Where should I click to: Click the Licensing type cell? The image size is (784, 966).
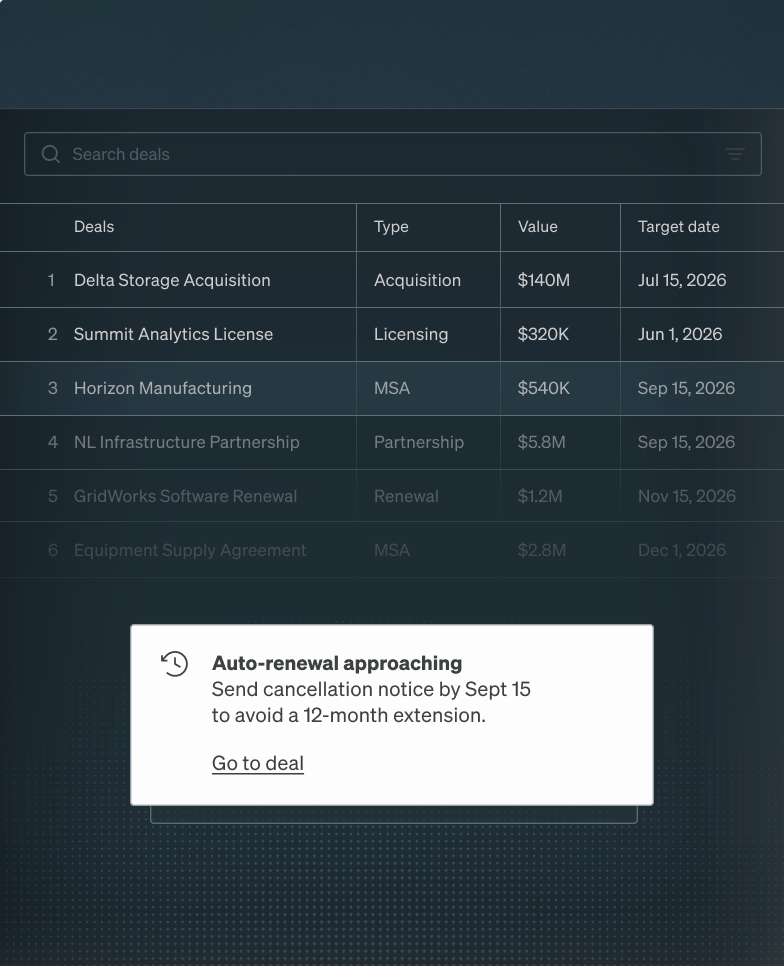tap(411, 334)
